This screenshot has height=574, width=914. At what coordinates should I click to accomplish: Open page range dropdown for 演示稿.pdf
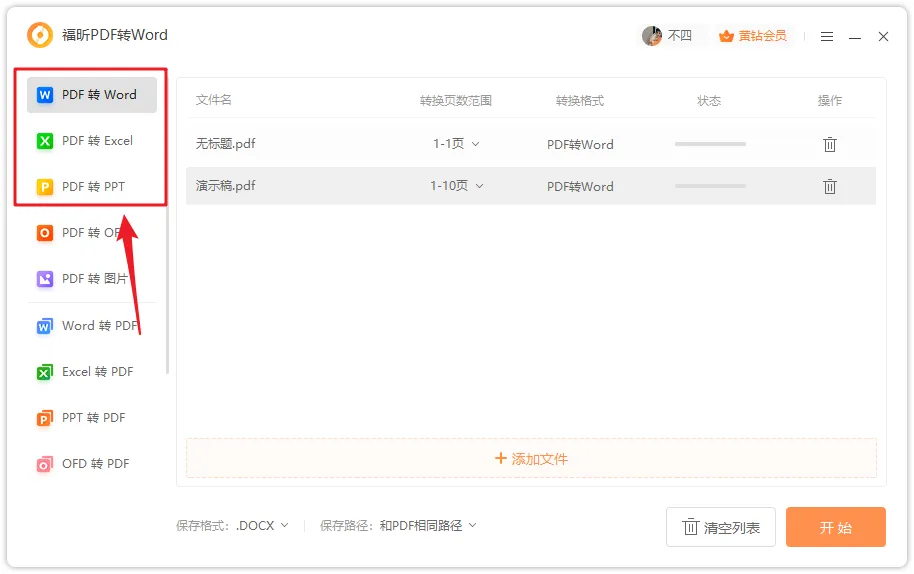click(x=456, y=186)
